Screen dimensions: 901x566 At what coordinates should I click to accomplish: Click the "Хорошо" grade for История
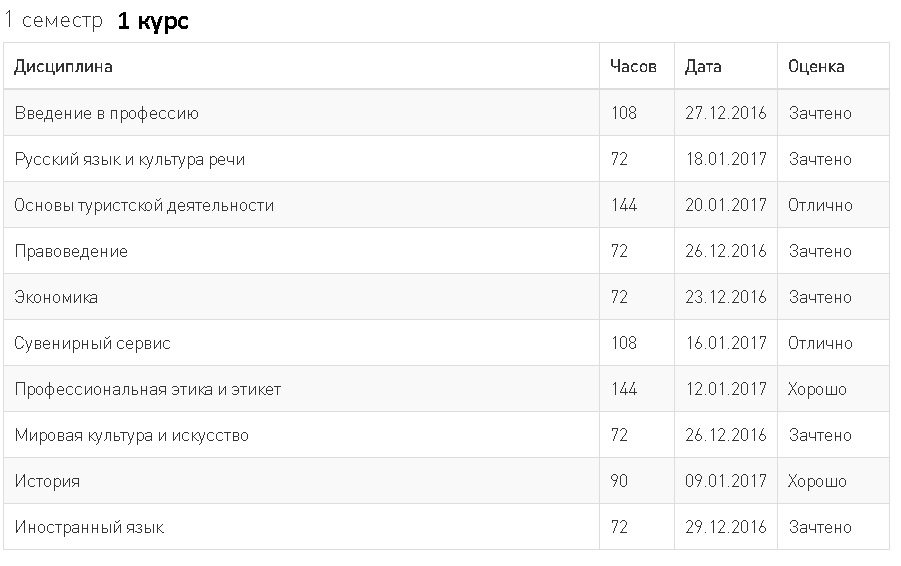point(817,481)
